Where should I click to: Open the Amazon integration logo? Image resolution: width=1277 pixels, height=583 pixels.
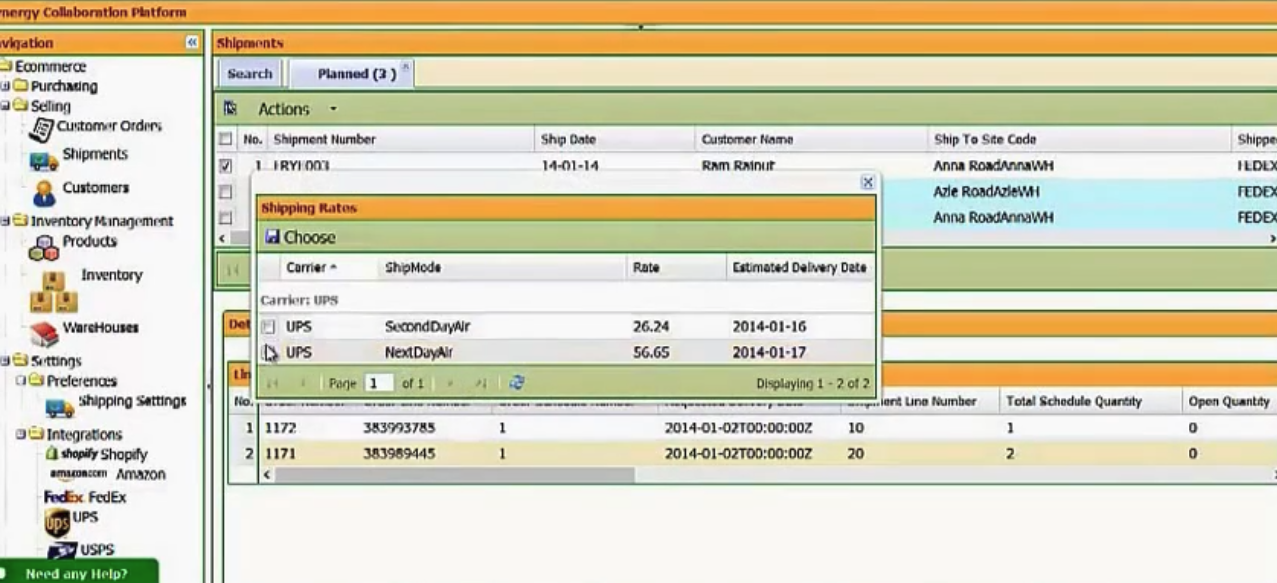pyautogui.click(x=78, y=473)
